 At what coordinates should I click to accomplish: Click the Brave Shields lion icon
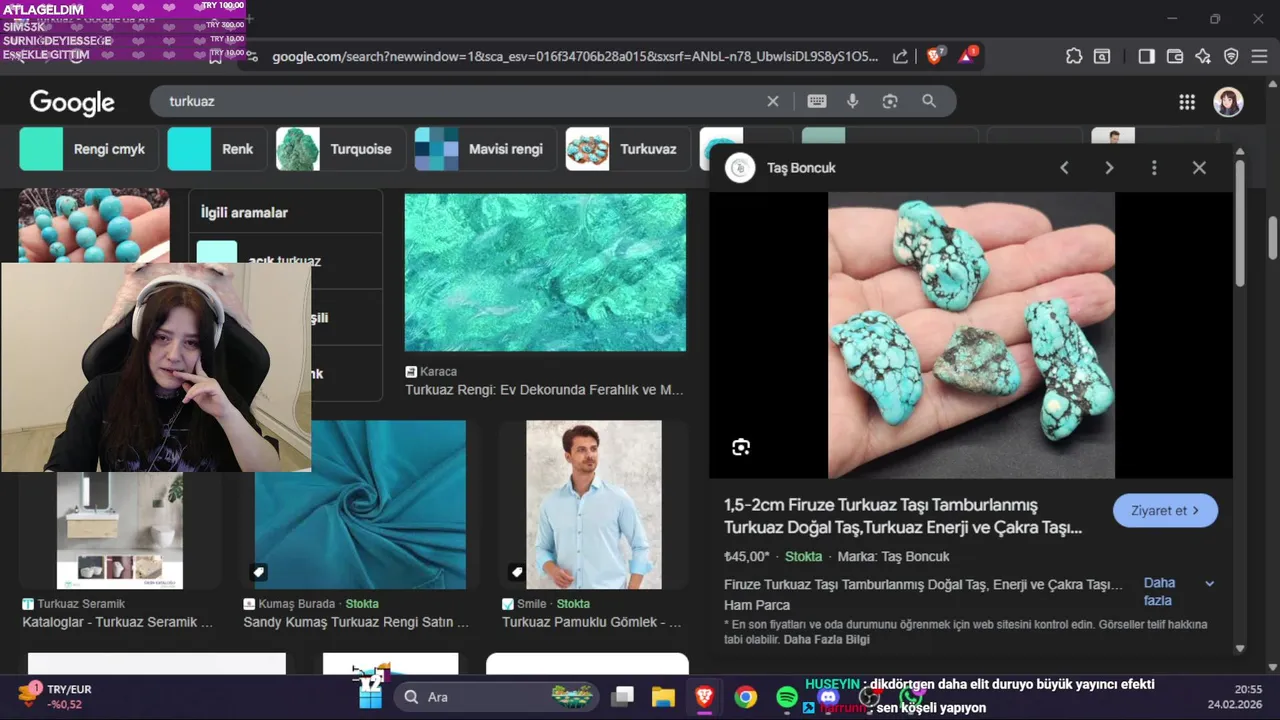coord(934,56)
